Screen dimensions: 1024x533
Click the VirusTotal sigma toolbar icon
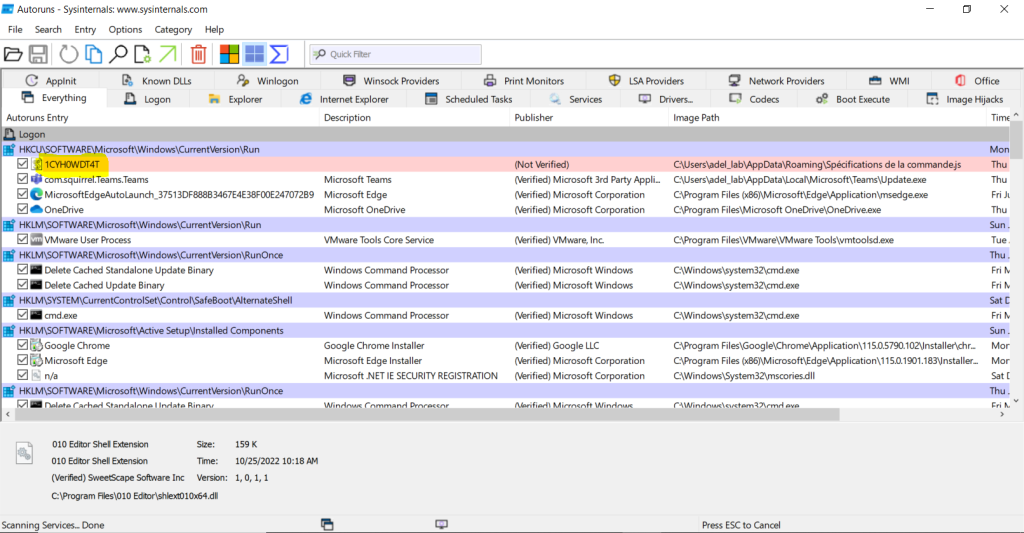coord(279,54)
